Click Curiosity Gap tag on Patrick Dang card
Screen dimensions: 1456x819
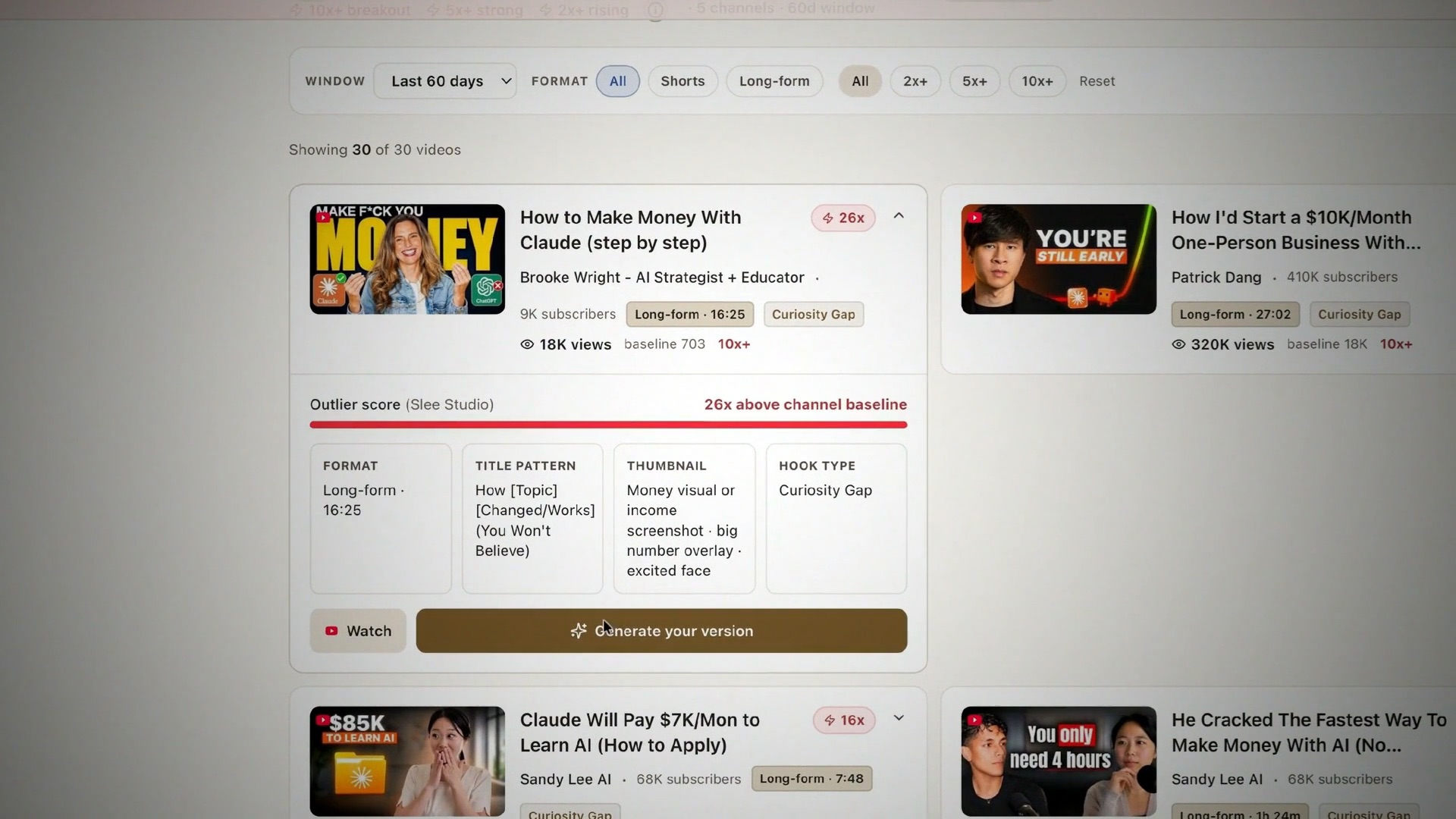click(1359, 314)
